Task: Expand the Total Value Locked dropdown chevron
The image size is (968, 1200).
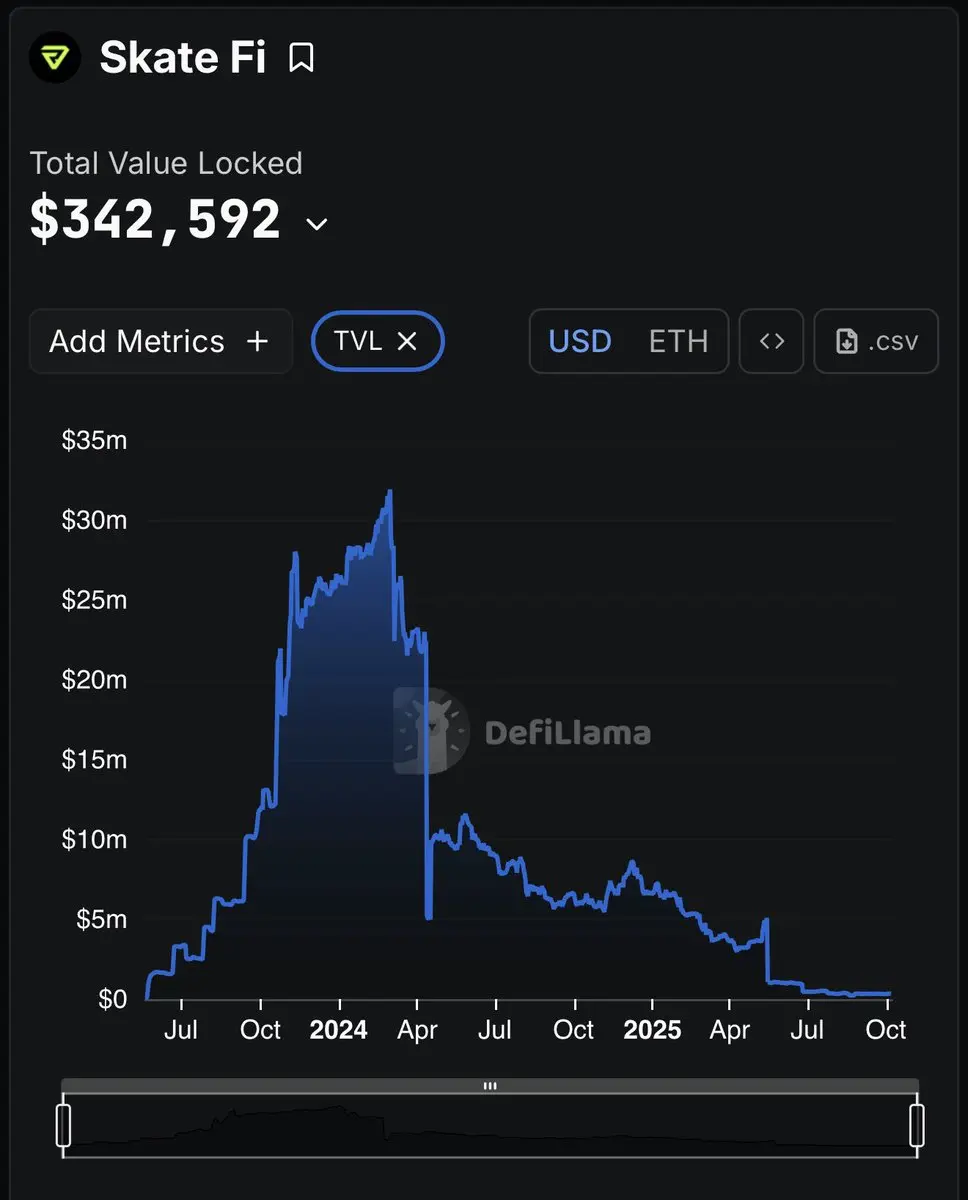Action: pos(316,224)
